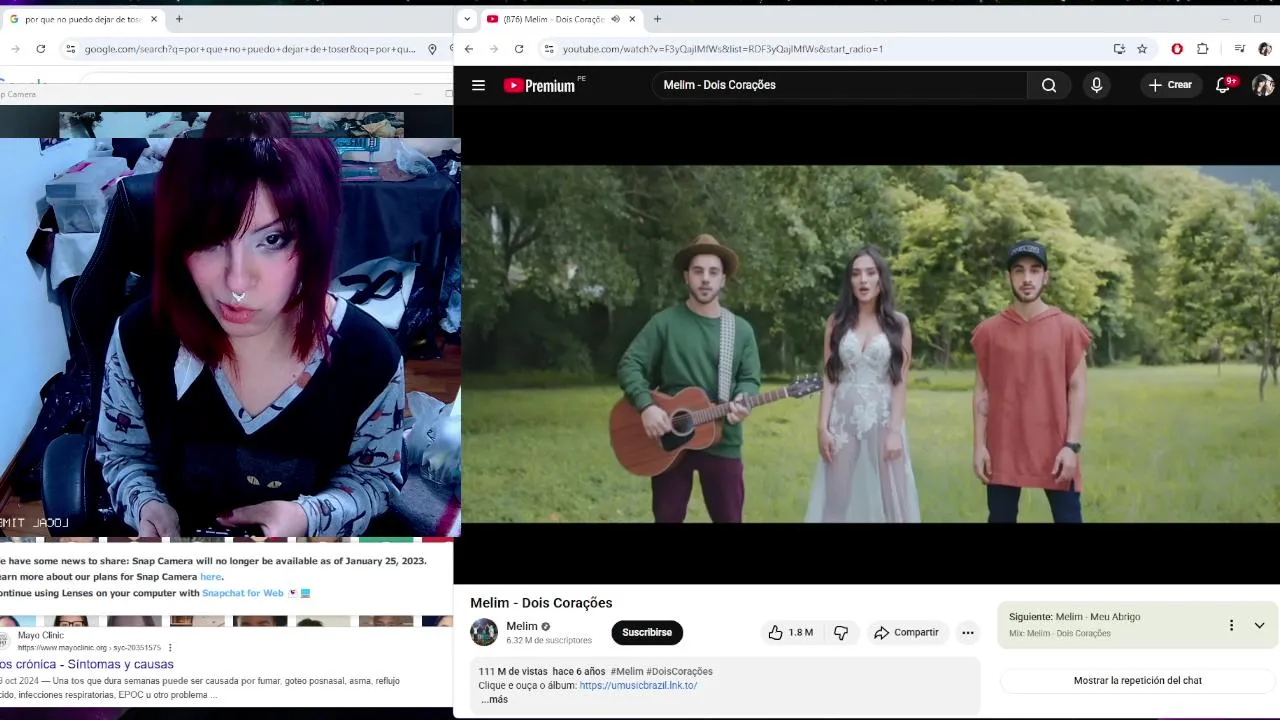Click the google.com address bar URL
This screenshot has height=720, width=1280.
[250, 48]
